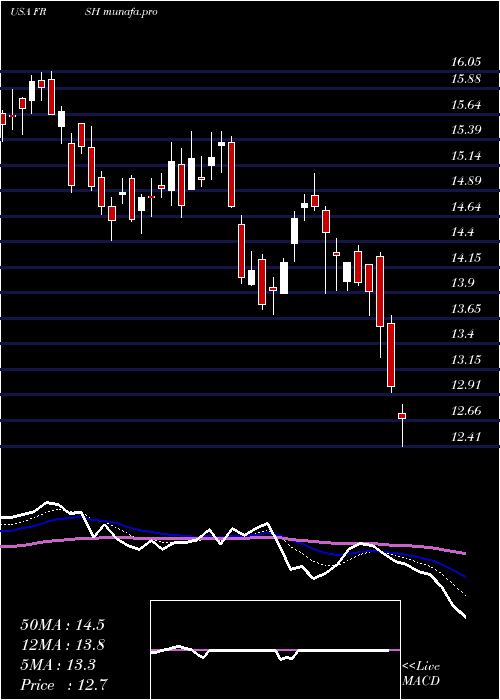Viewport: 500px width, 700px height.
Task: Click the 13.9 price level label
Action: click(x=463, y=283)
